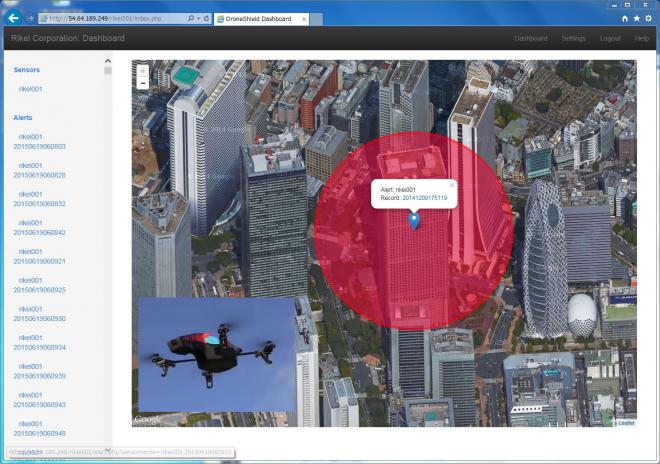Open alert rikei001 20150619060921
Viewport: 660px width, 464px height.
click(39, 256)
